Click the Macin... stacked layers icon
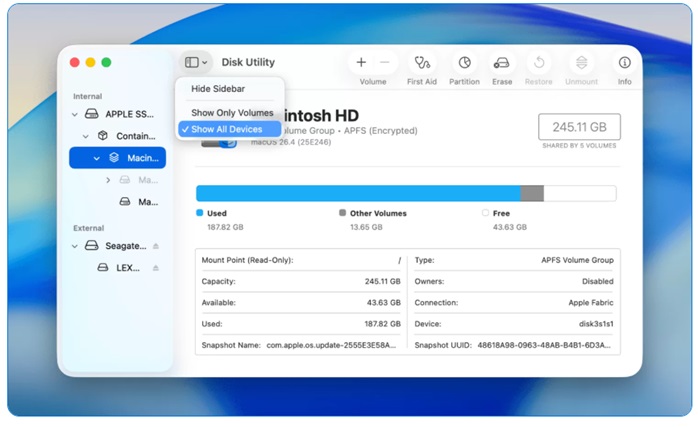This screenshot has width=698, height=427. tap(114, 157)
